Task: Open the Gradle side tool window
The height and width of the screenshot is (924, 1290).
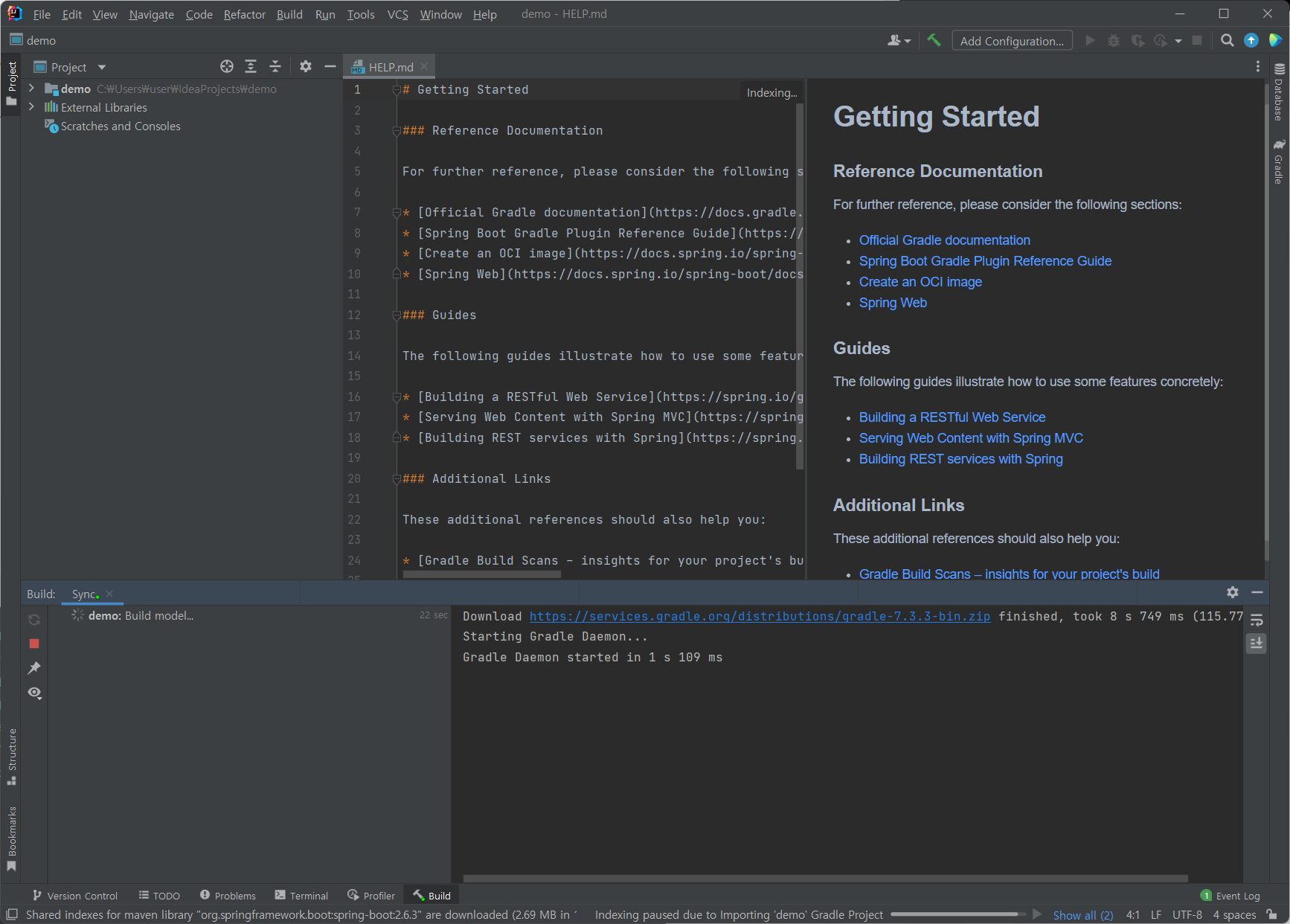Action: point(1279,161)
